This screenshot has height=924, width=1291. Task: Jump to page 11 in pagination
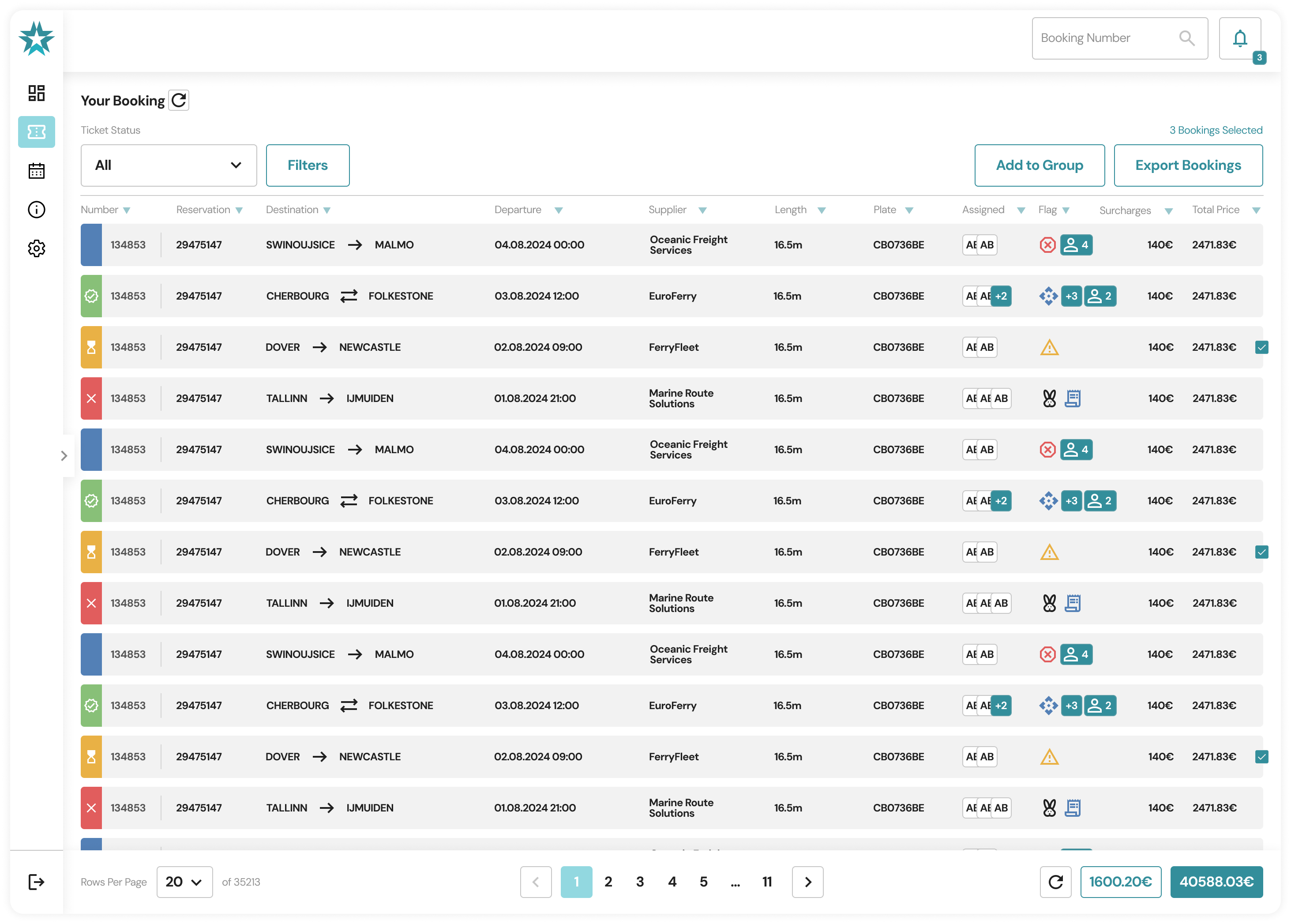[767, 882]
